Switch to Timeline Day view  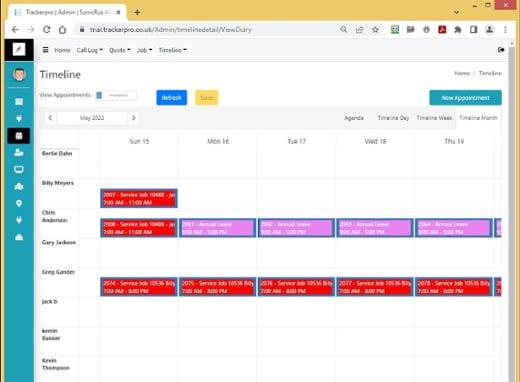(x=393, y=118)
